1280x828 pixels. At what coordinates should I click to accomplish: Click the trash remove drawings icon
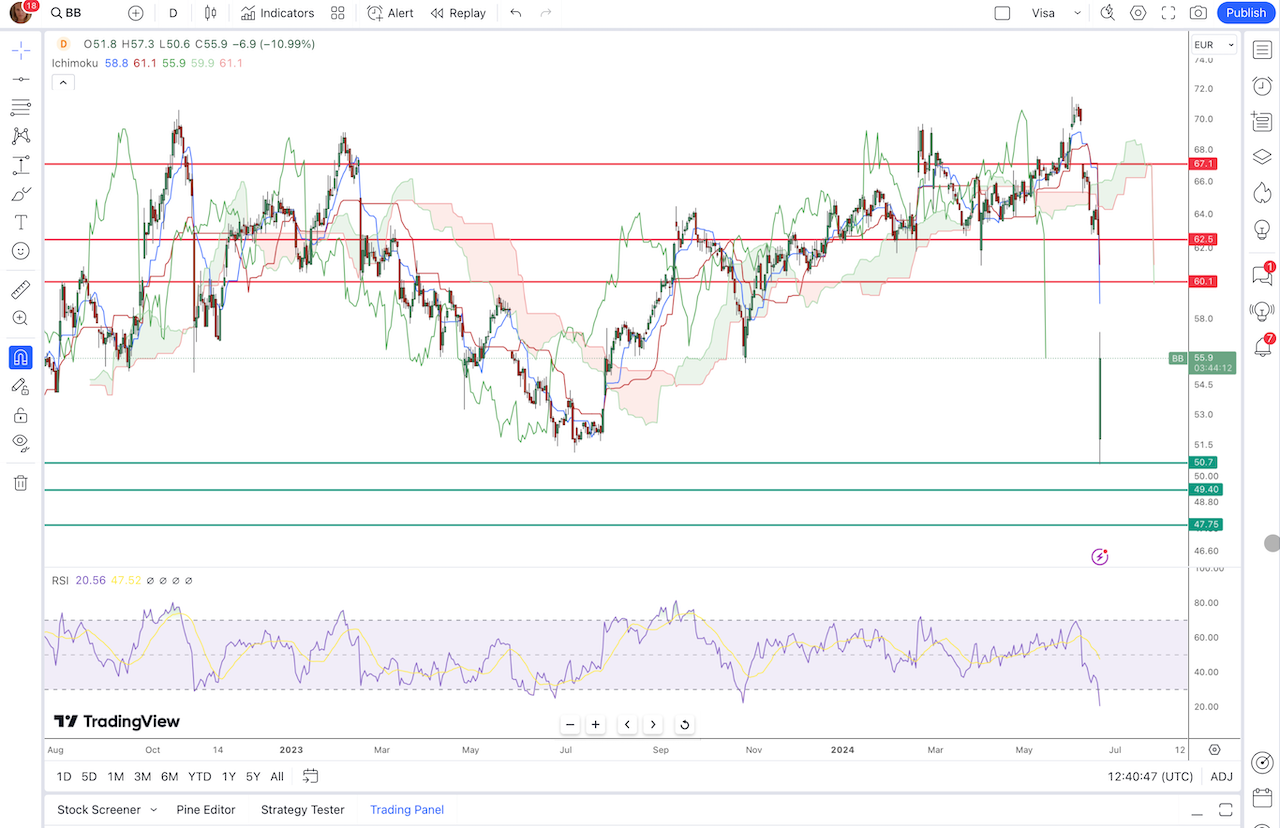pos(20,483)
